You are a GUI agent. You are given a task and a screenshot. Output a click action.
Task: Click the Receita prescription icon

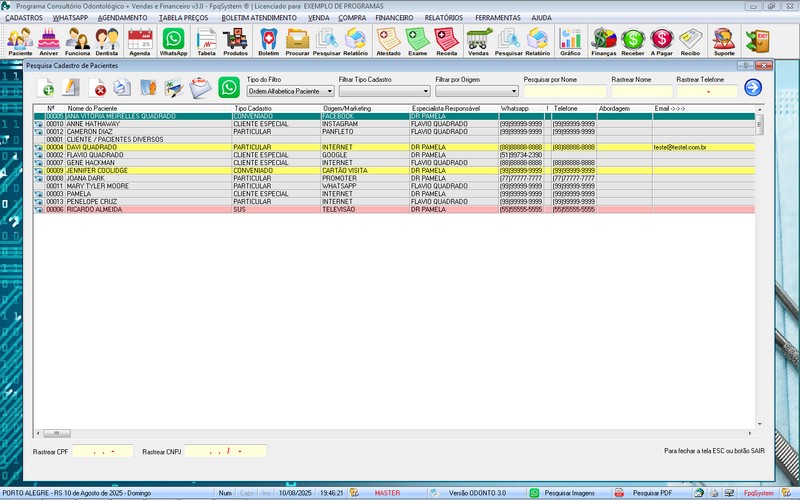[446, 41]
